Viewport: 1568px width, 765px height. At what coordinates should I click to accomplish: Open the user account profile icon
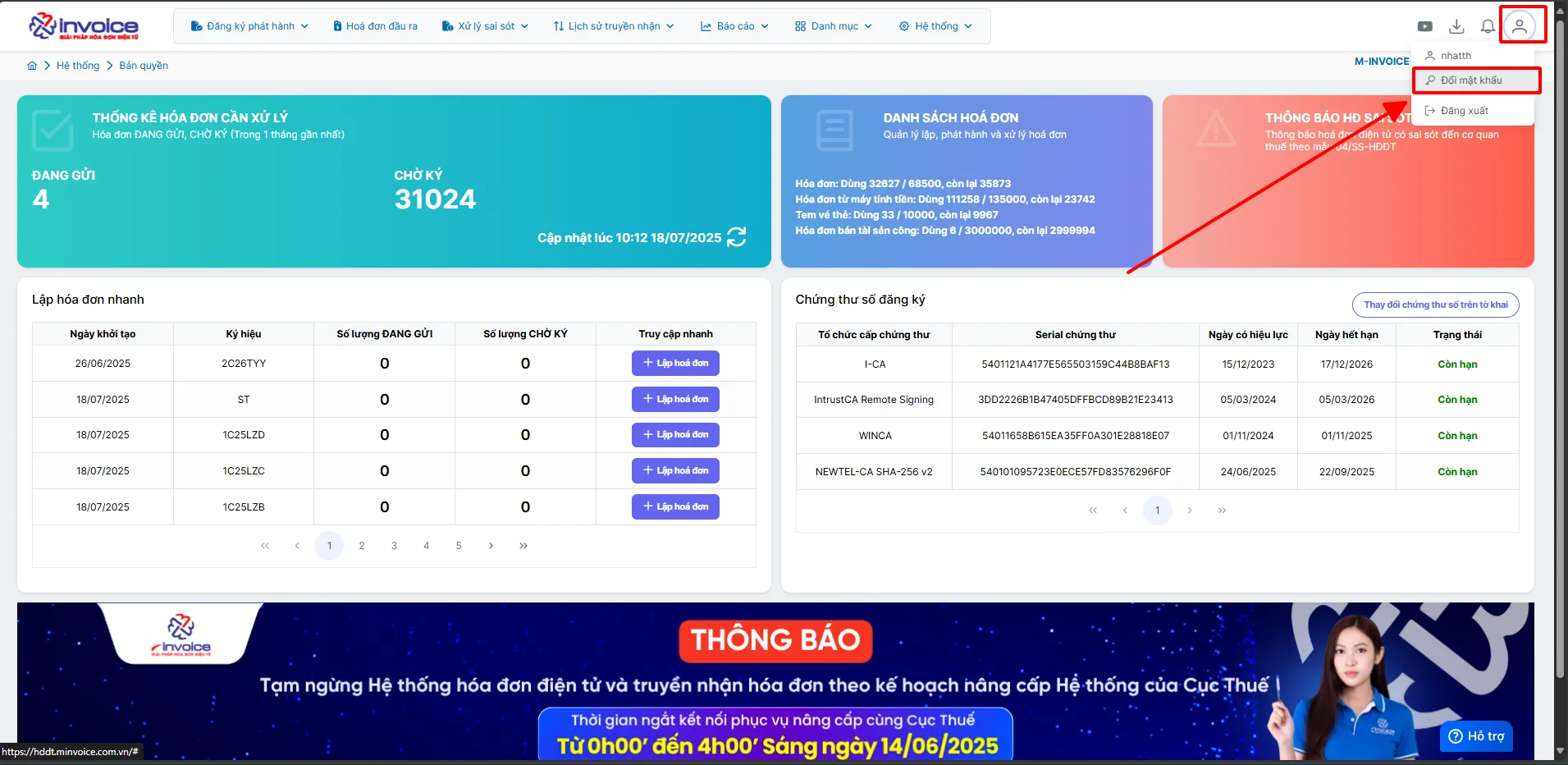pyautogui.click(x=1520, y=26)
